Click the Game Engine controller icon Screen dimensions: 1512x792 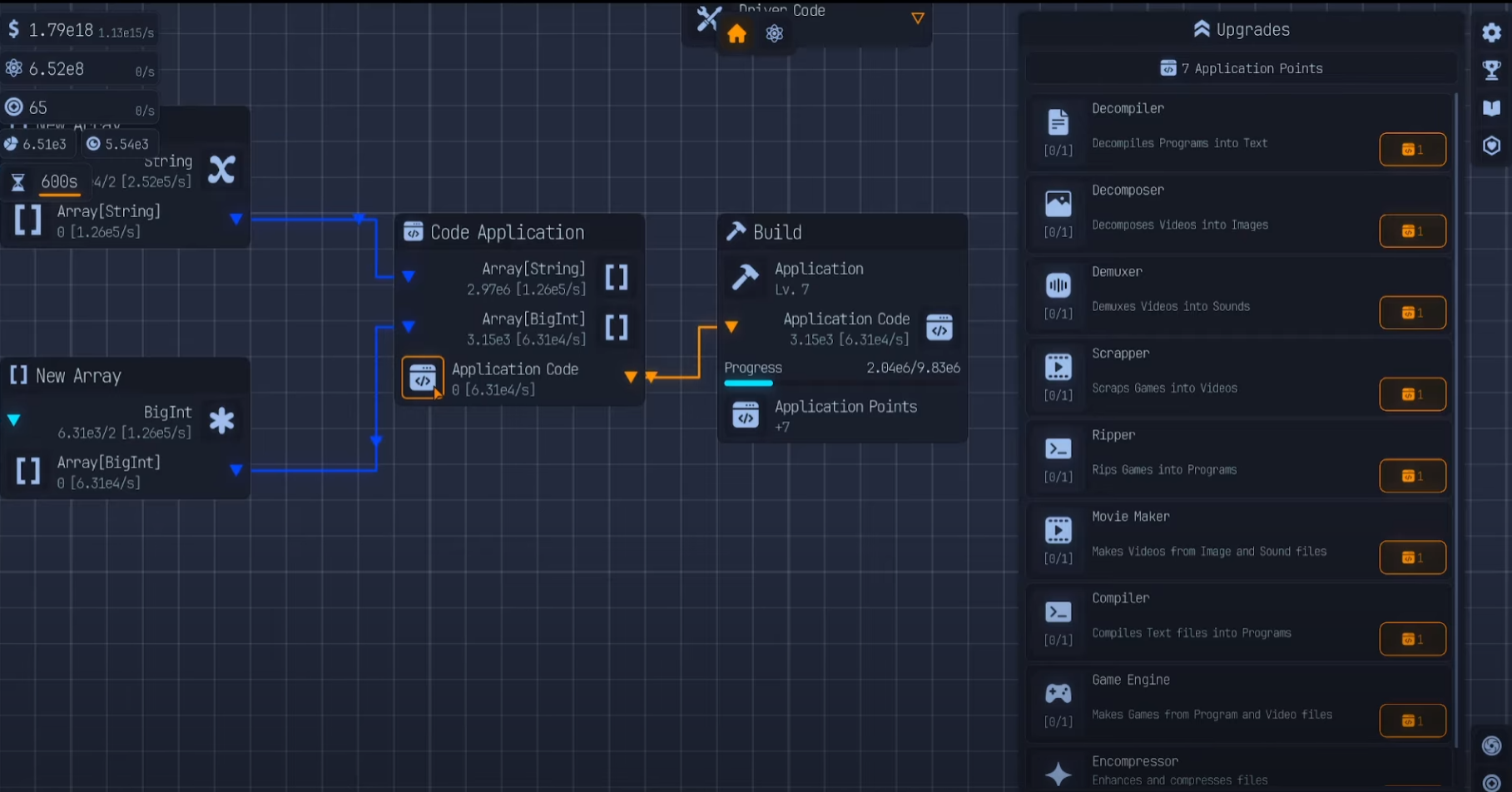(x=1058, y=693)
